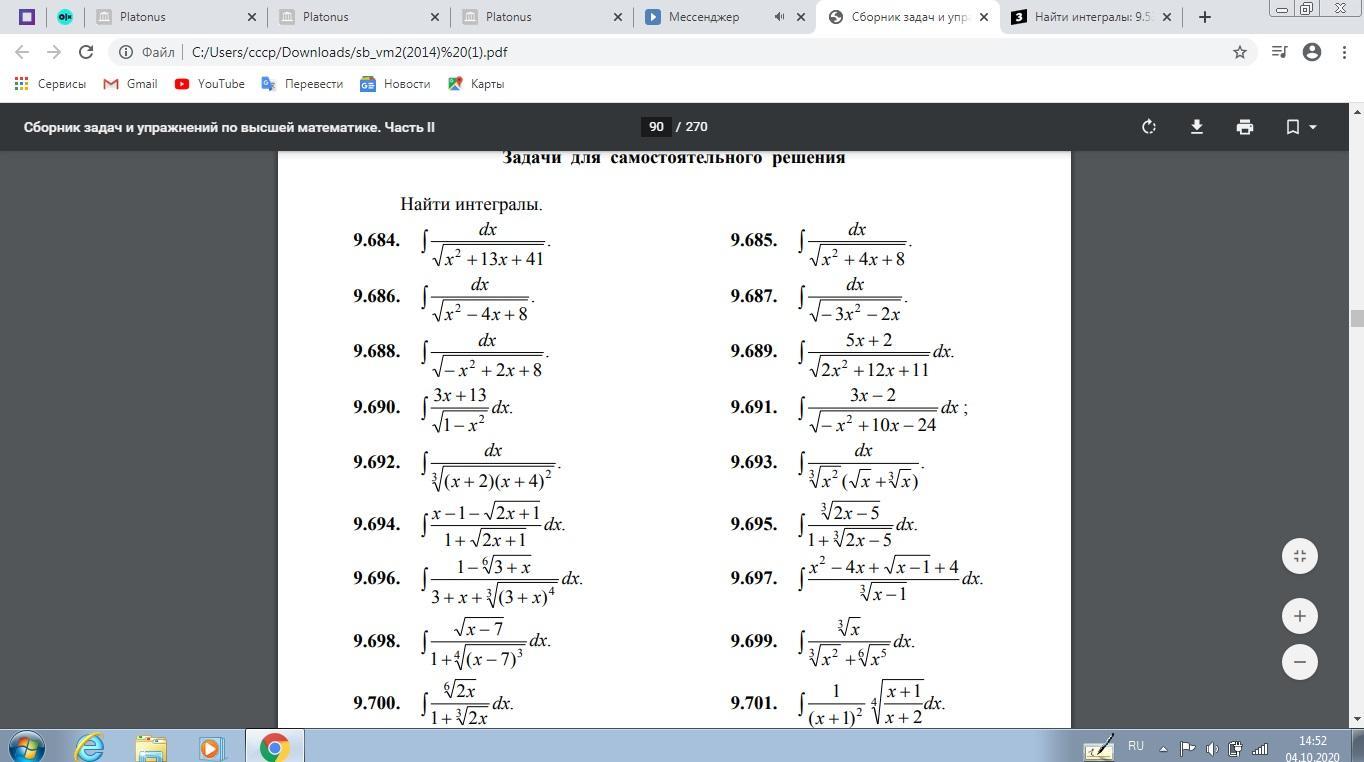Zoom out of the PDF
1364x762 pixels.
click(x=1300, y=662)
